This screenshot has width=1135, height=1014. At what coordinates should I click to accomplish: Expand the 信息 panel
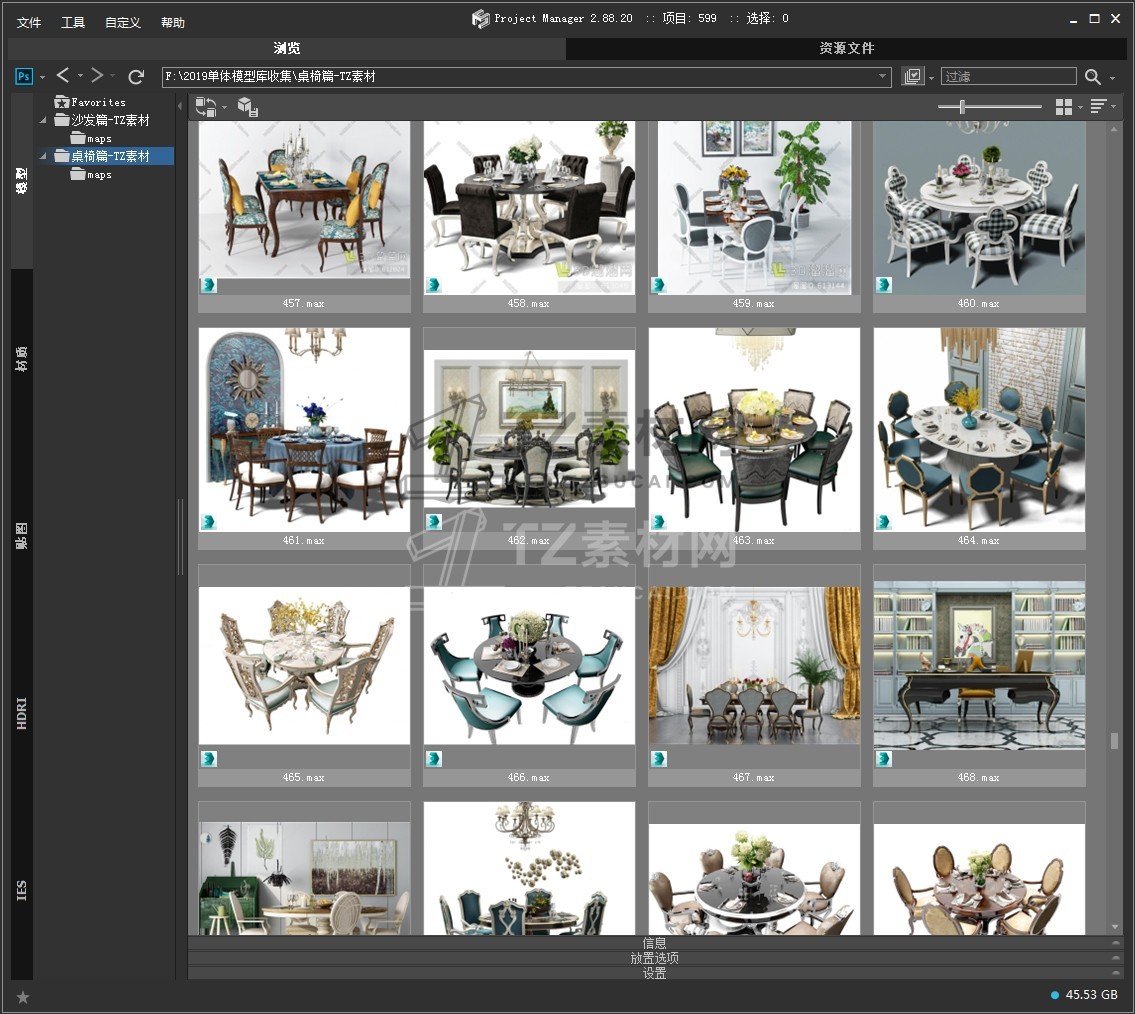654,943
